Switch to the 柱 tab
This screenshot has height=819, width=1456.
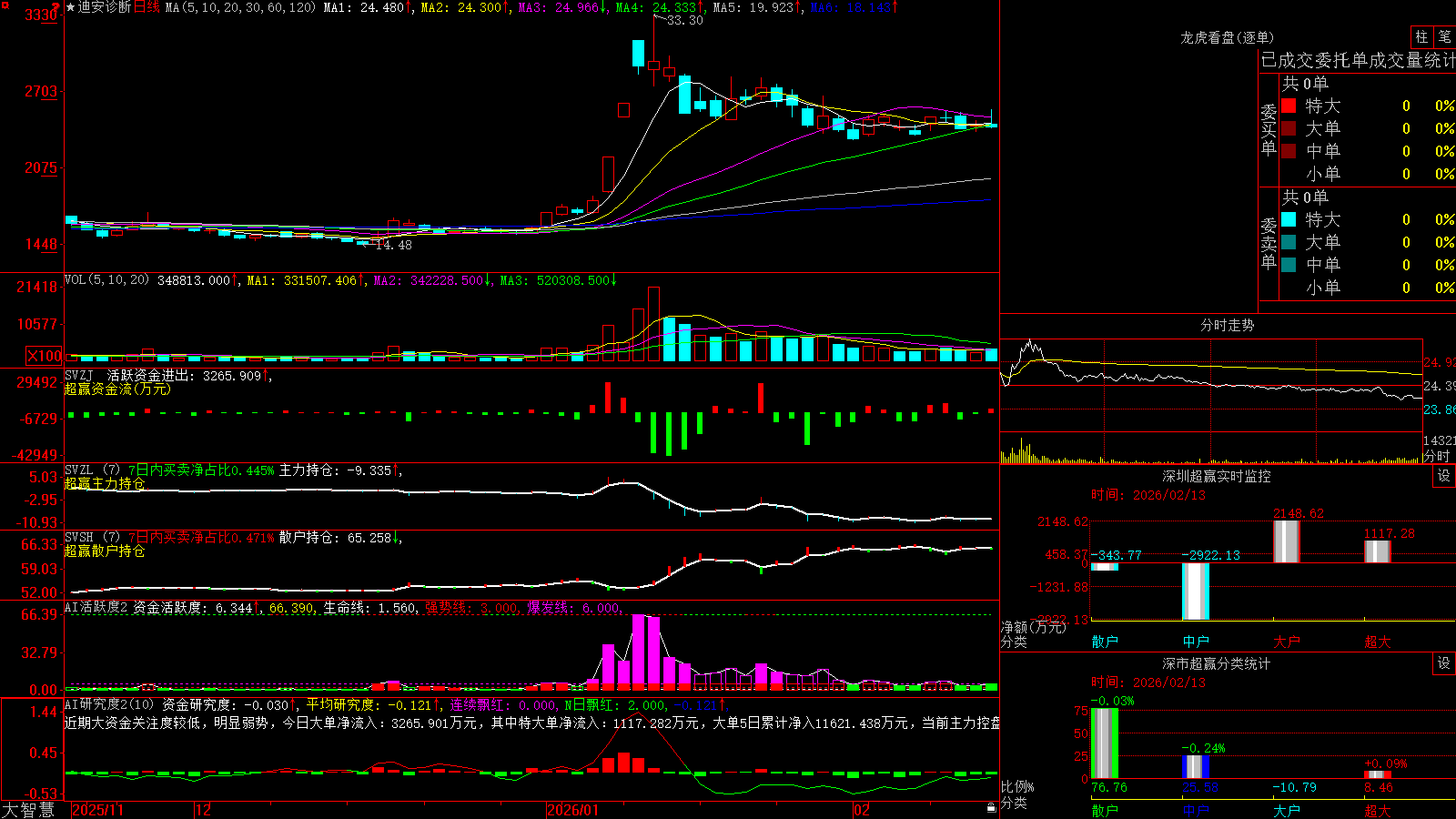1421,36
